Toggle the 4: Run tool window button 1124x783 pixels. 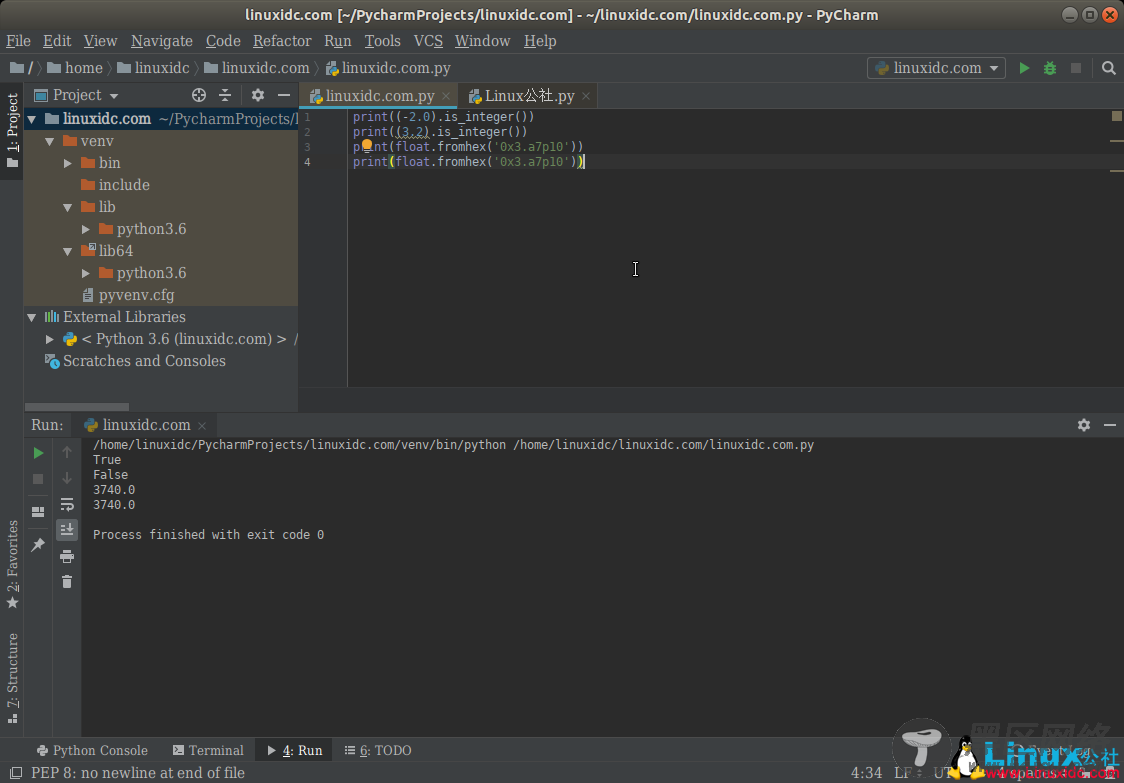294,751
